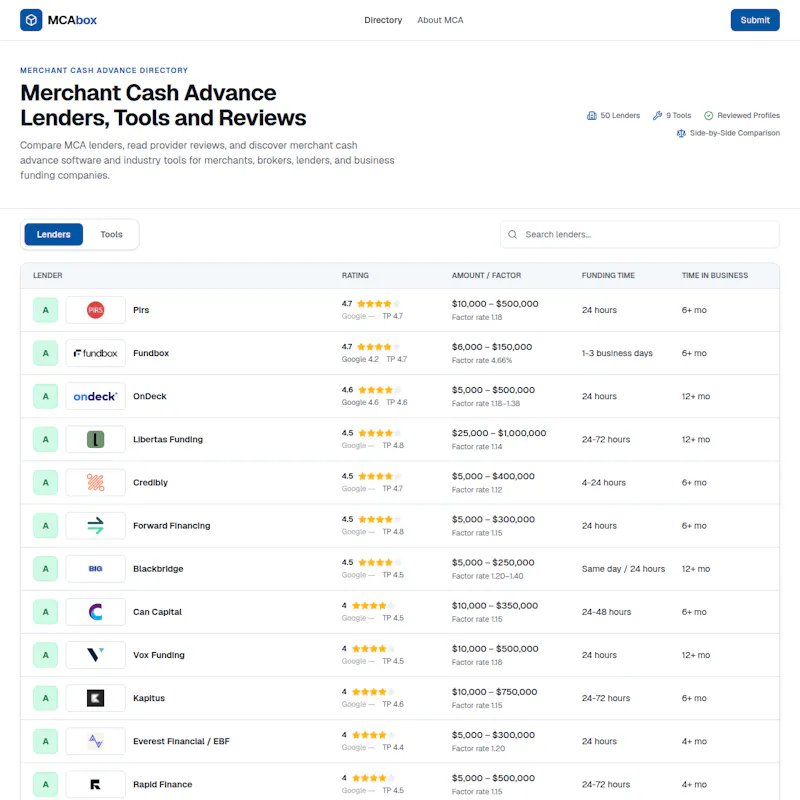Click the search magnifier icon
This screenshot has width=800, height=800.
coord(512,234)
